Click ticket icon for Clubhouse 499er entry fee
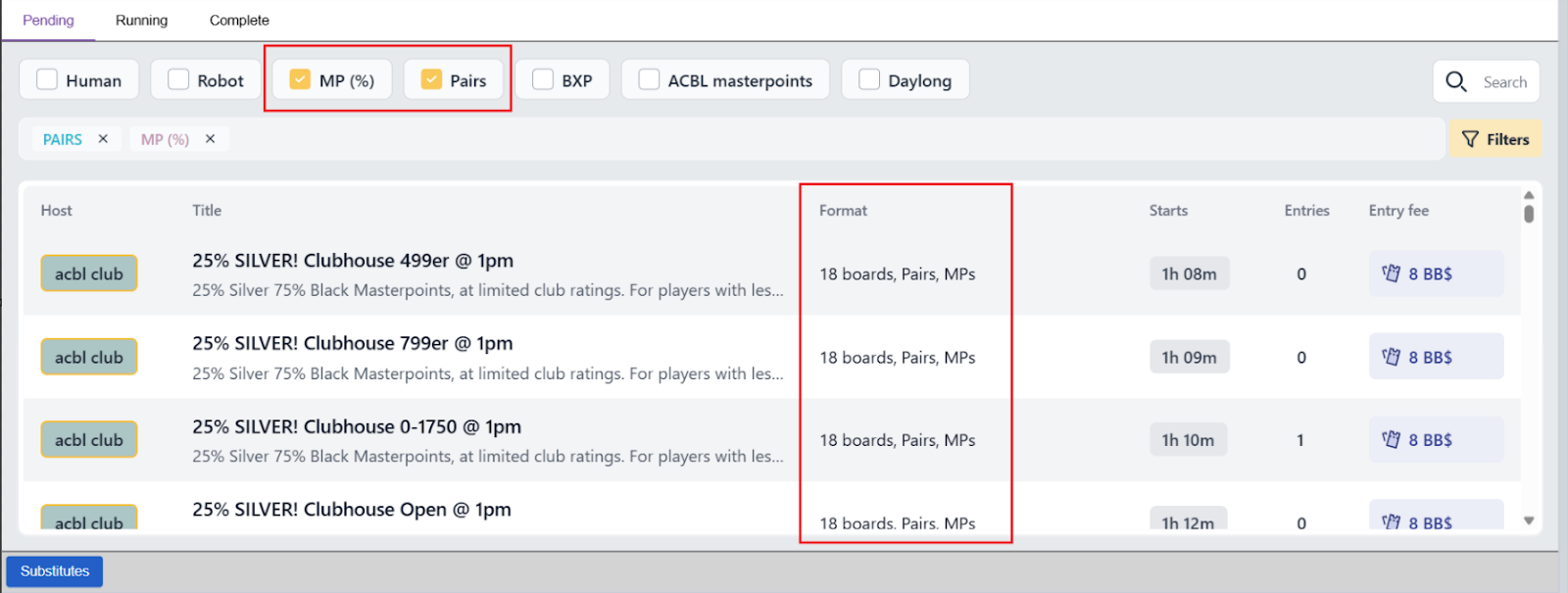 pyautogui.click(x=1391, y=273)
